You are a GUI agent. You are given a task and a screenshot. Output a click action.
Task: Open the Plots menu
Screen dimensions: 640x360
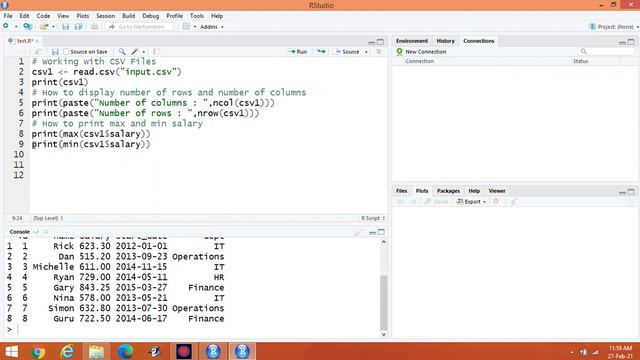(x=82, y=16)
